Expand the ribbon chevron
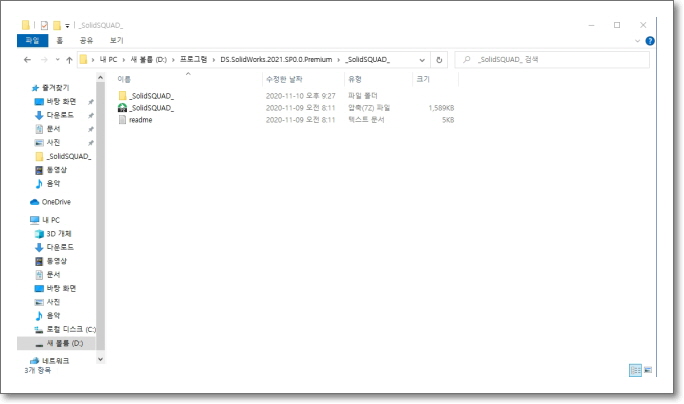Image resolution: width=684 pixels, height=404 pixels. (637, 41)
